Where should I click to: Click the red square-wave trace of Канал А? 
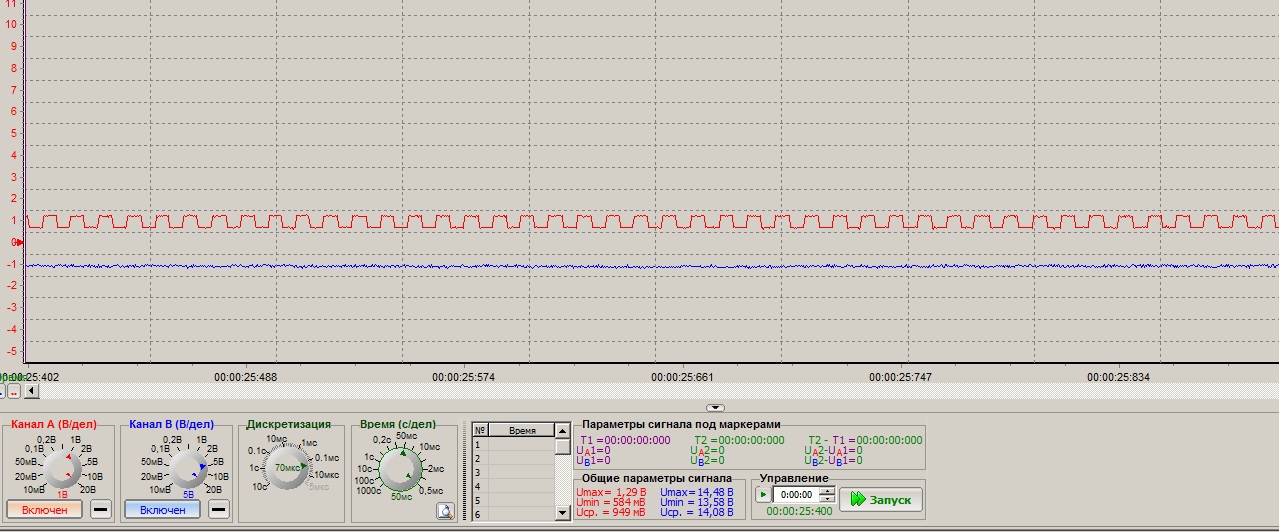tap(651, 221)
